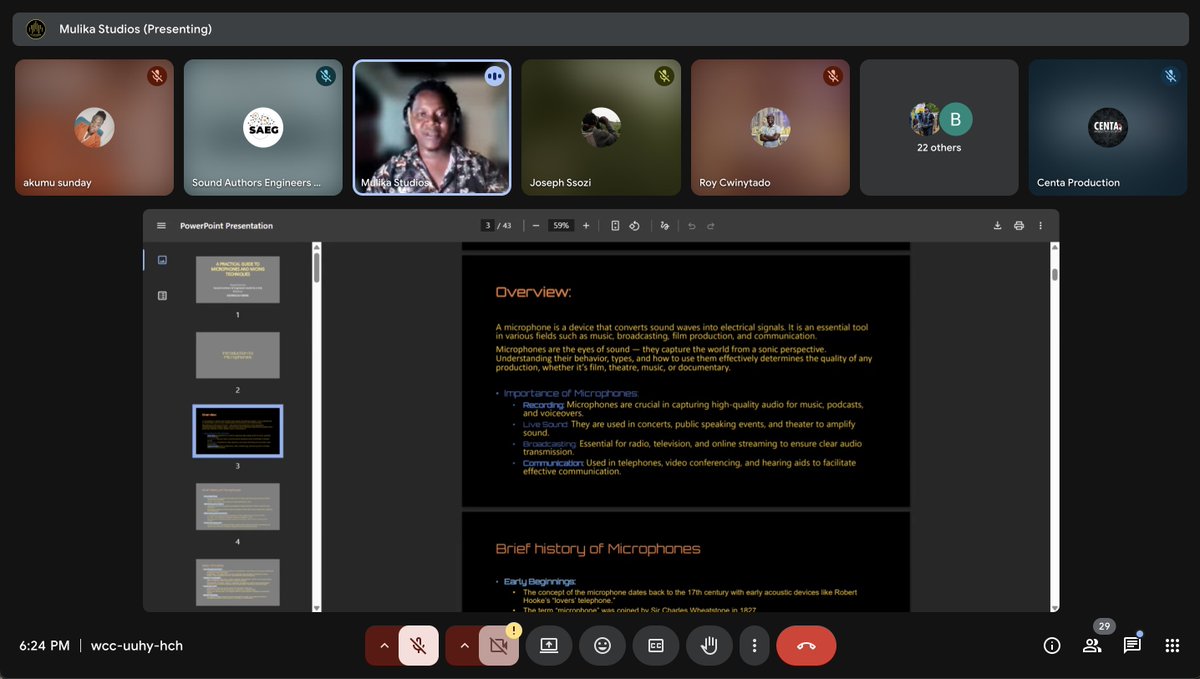Download the presentation PDF
Viewport: 1200px width, 679px height.
coord(997,226)
